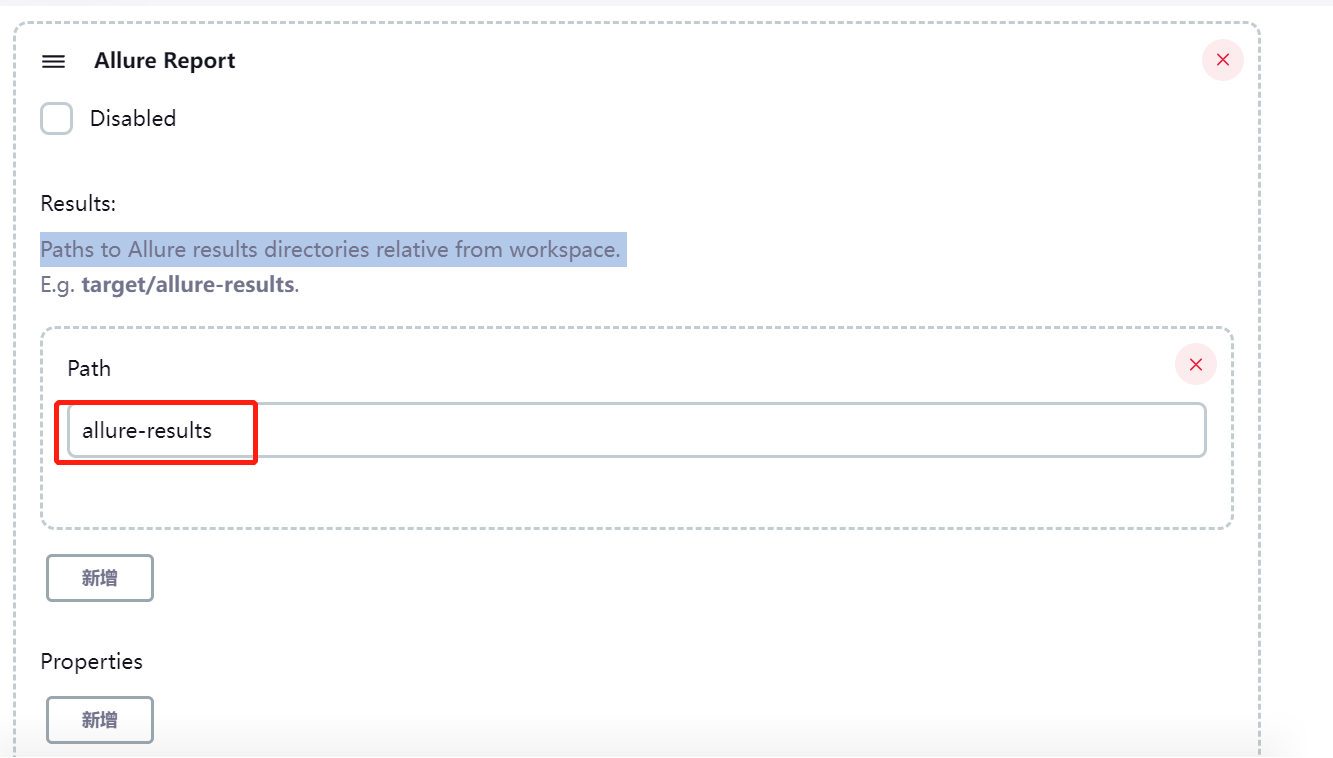Focus the Path input field
The width and height of the screenshot is (1333, 758).
coord(636,431)
